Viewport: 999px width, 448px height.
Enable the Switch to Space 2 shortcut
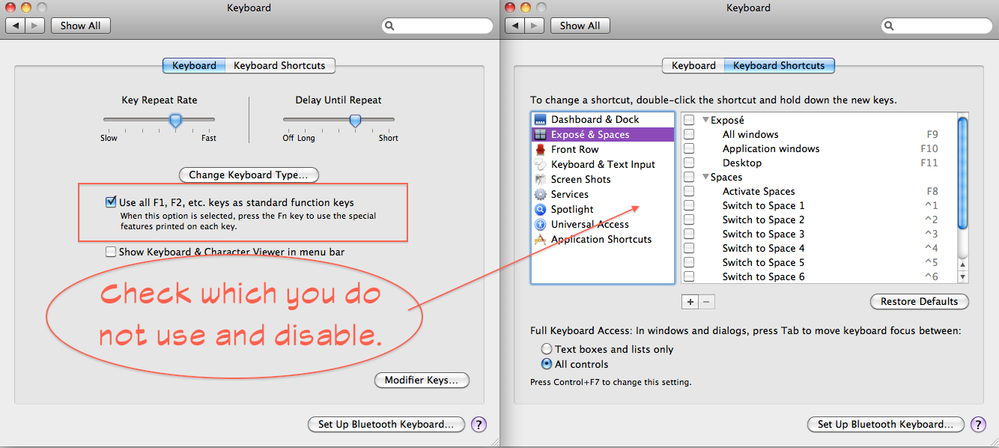tap(689, 220)
